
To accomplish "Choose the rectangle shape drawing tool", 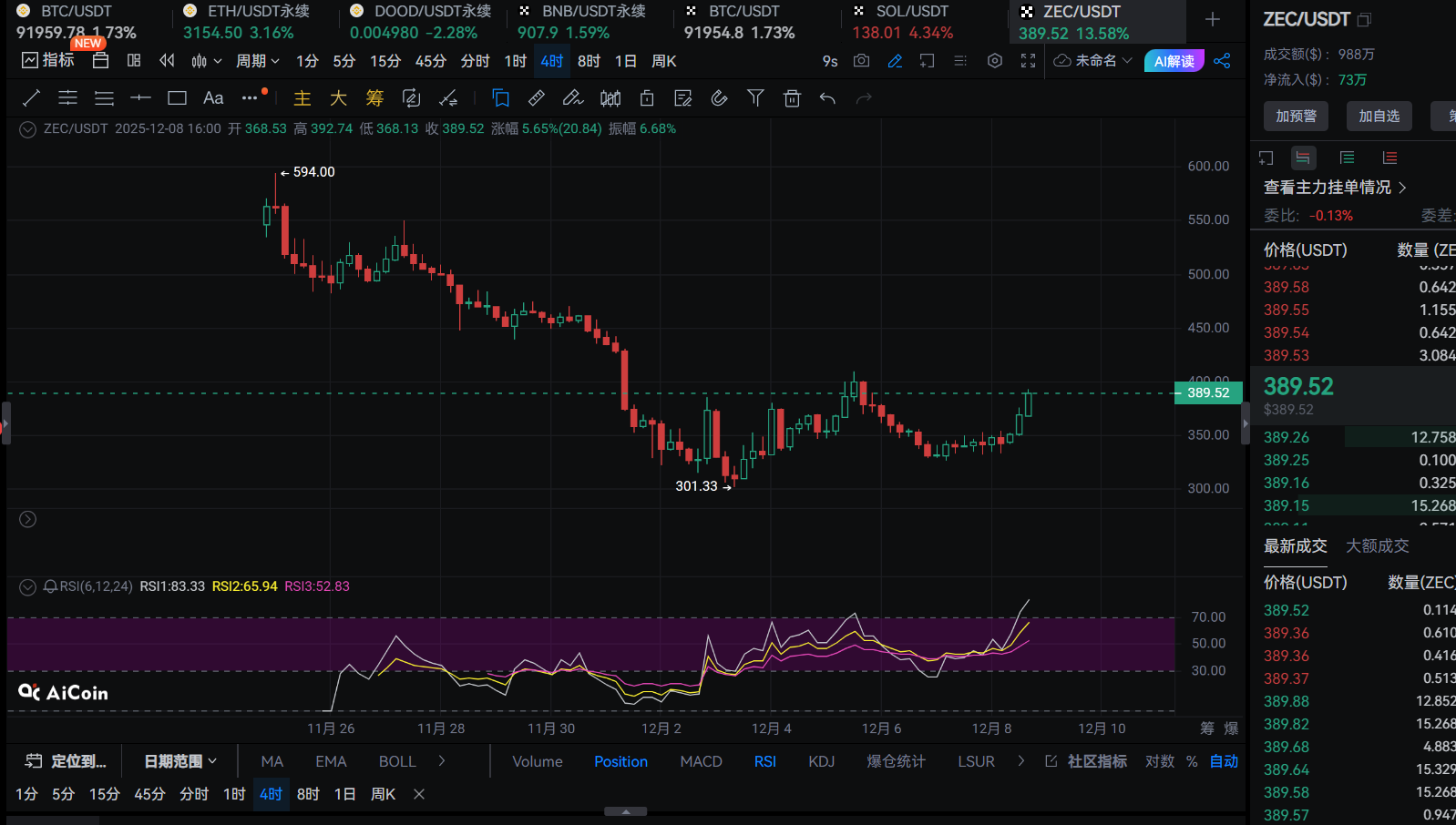I will (x=177, y=98).
